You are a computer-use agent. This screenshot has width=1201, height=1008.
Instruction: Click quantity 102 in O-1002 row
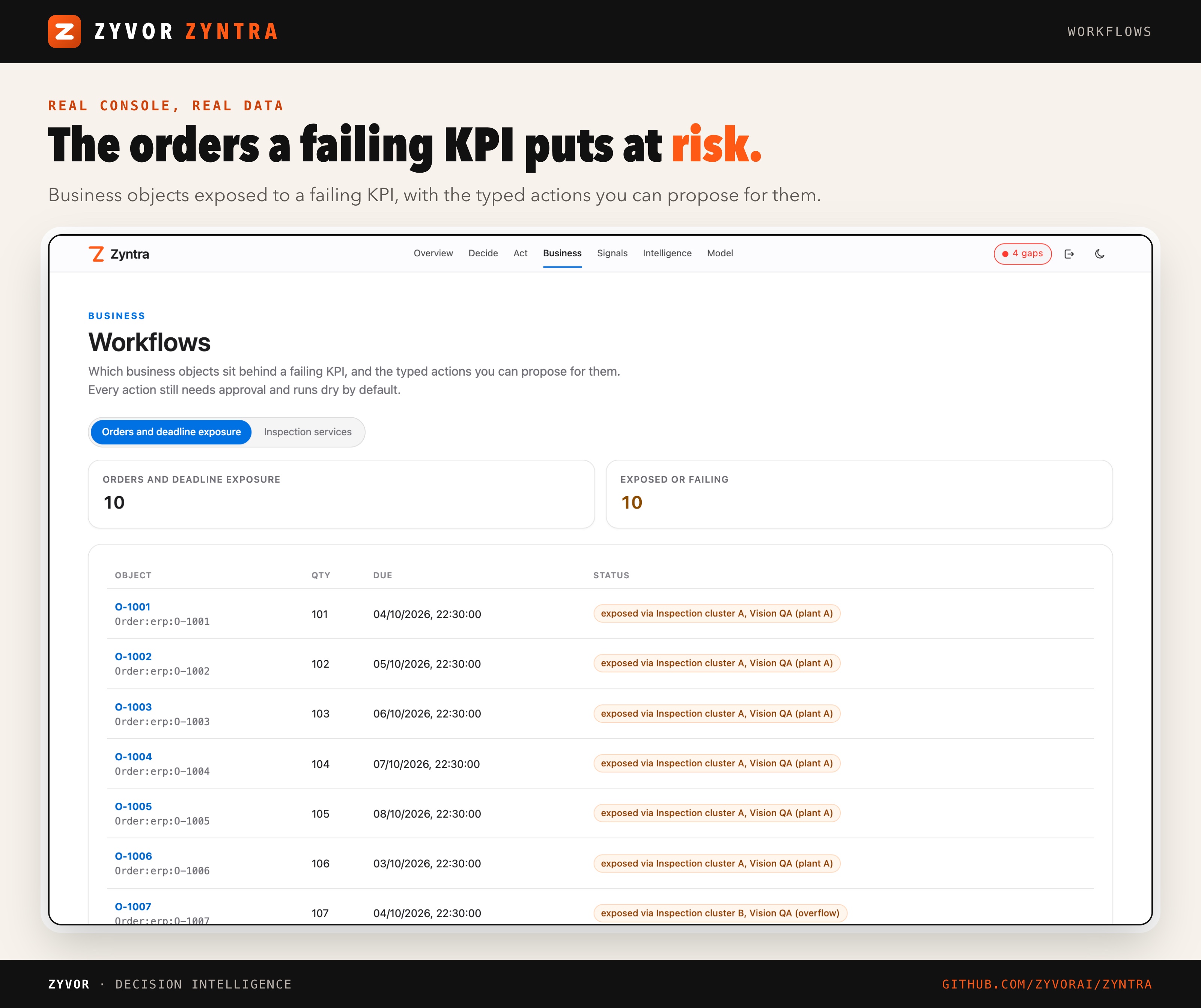320,664
